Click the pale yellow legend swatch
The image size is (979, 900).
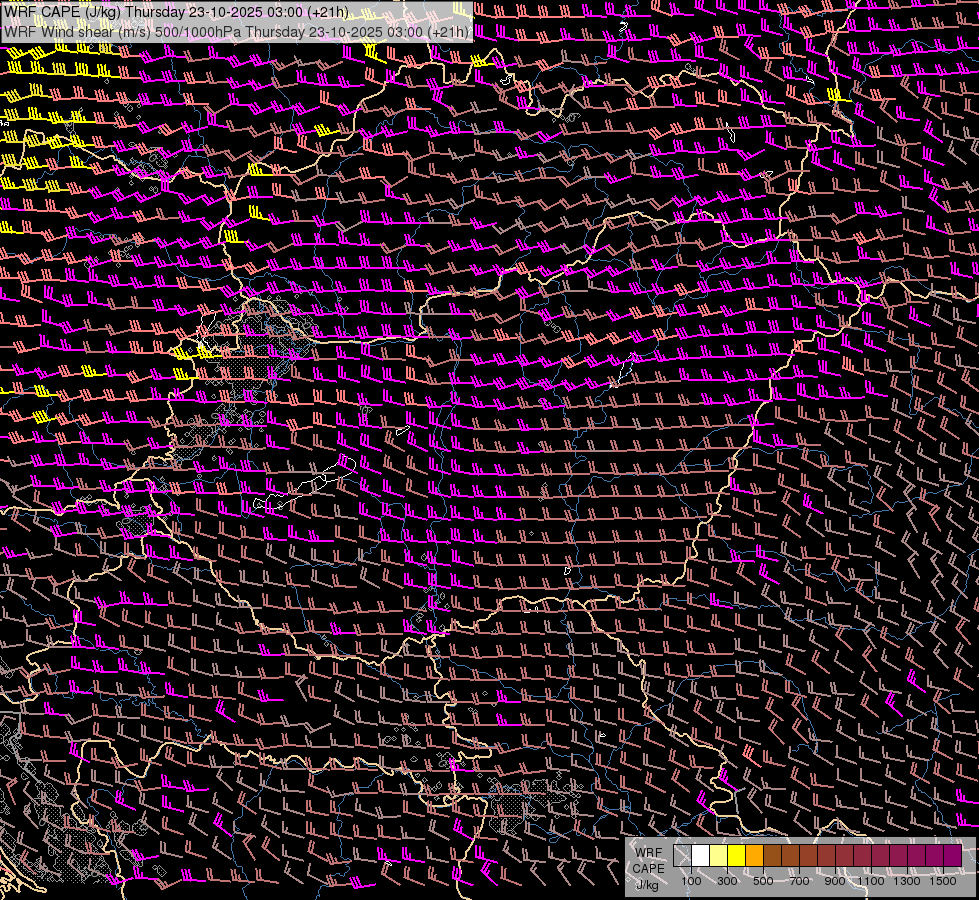(719, 855)
